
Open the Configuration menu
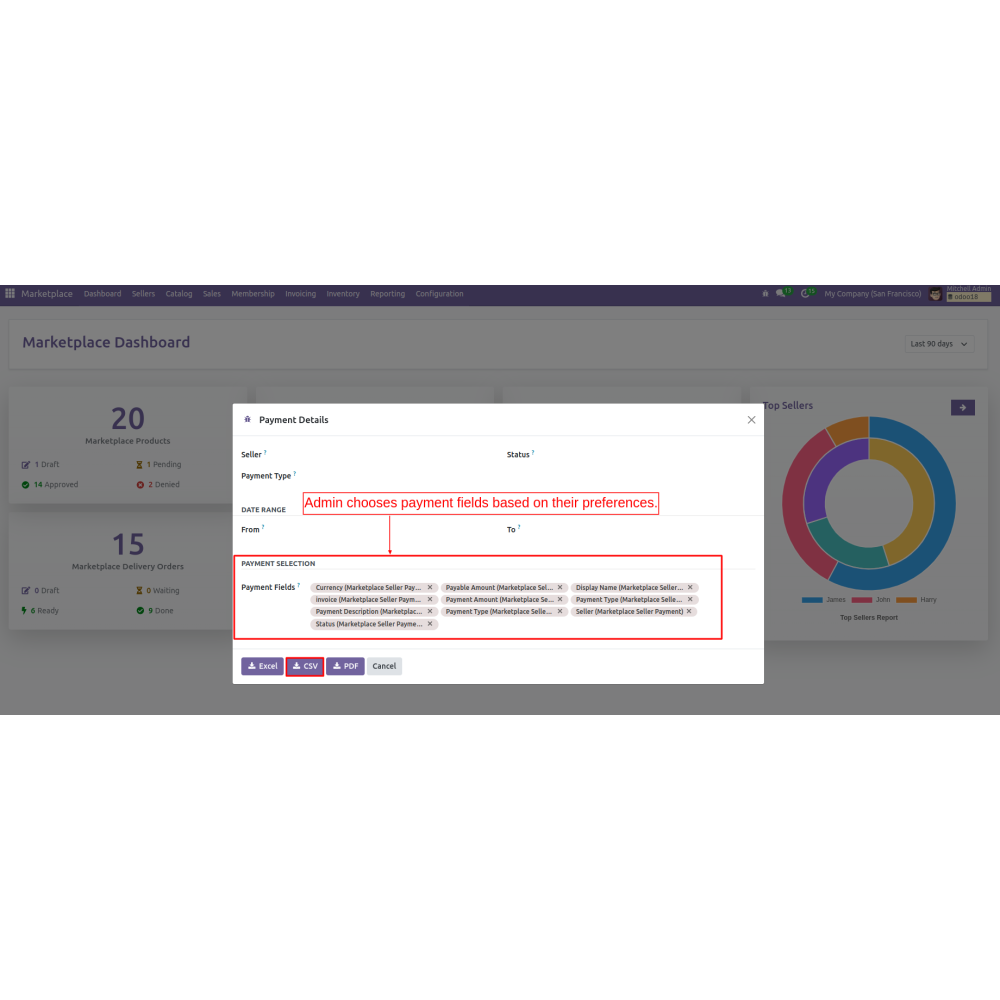click(x=439, y=294)
